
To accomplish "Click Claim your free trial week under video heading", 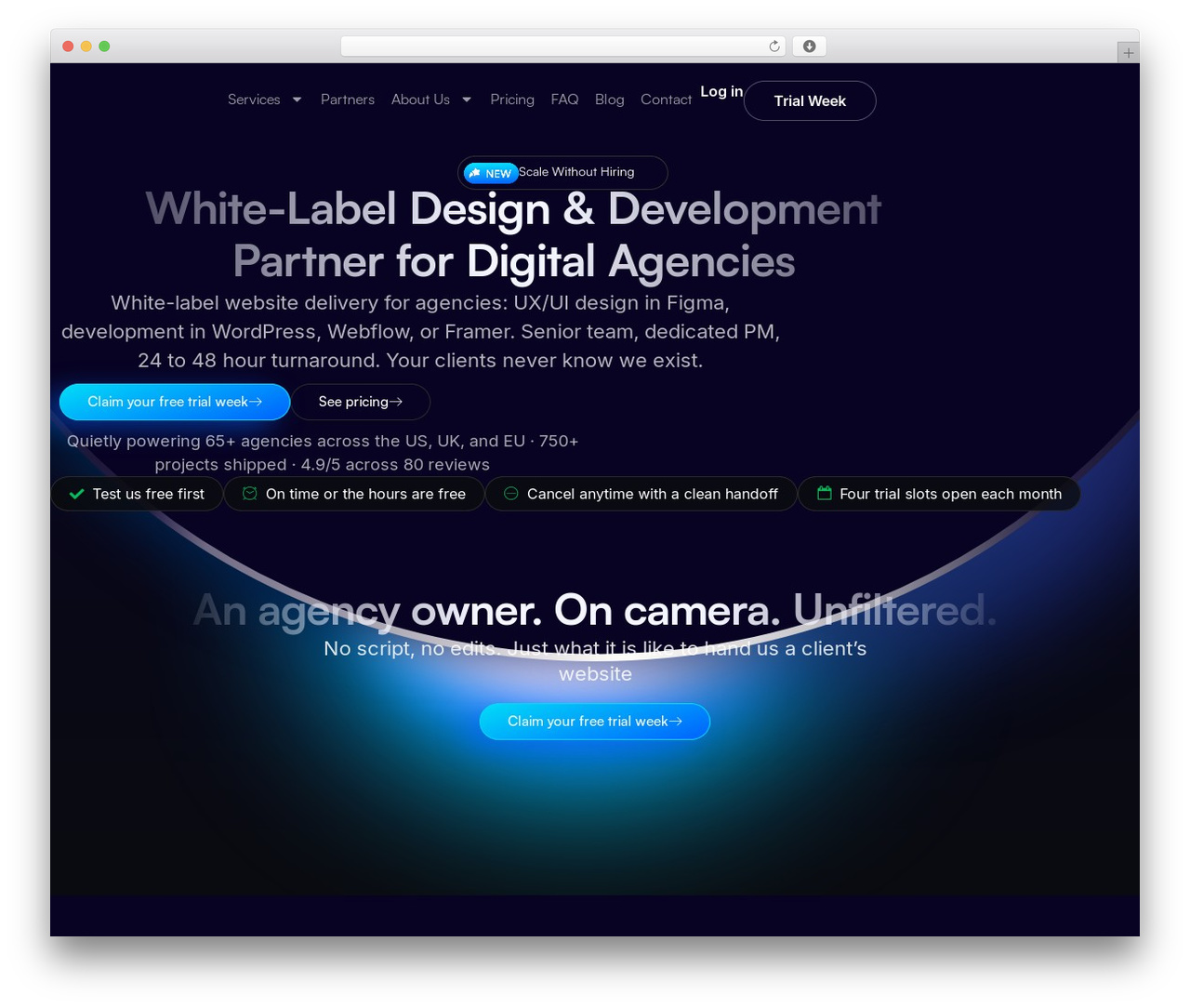I will click(595, 722).
